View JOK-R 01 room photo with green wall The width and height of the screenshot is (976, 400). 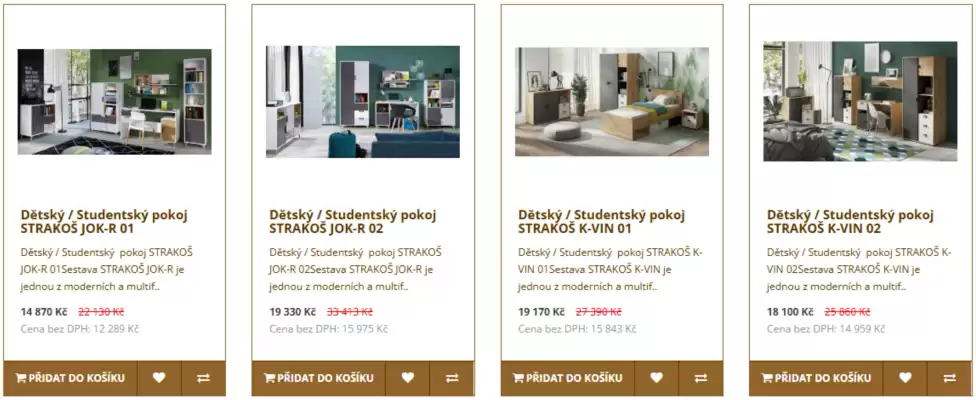tap(115, 102)
